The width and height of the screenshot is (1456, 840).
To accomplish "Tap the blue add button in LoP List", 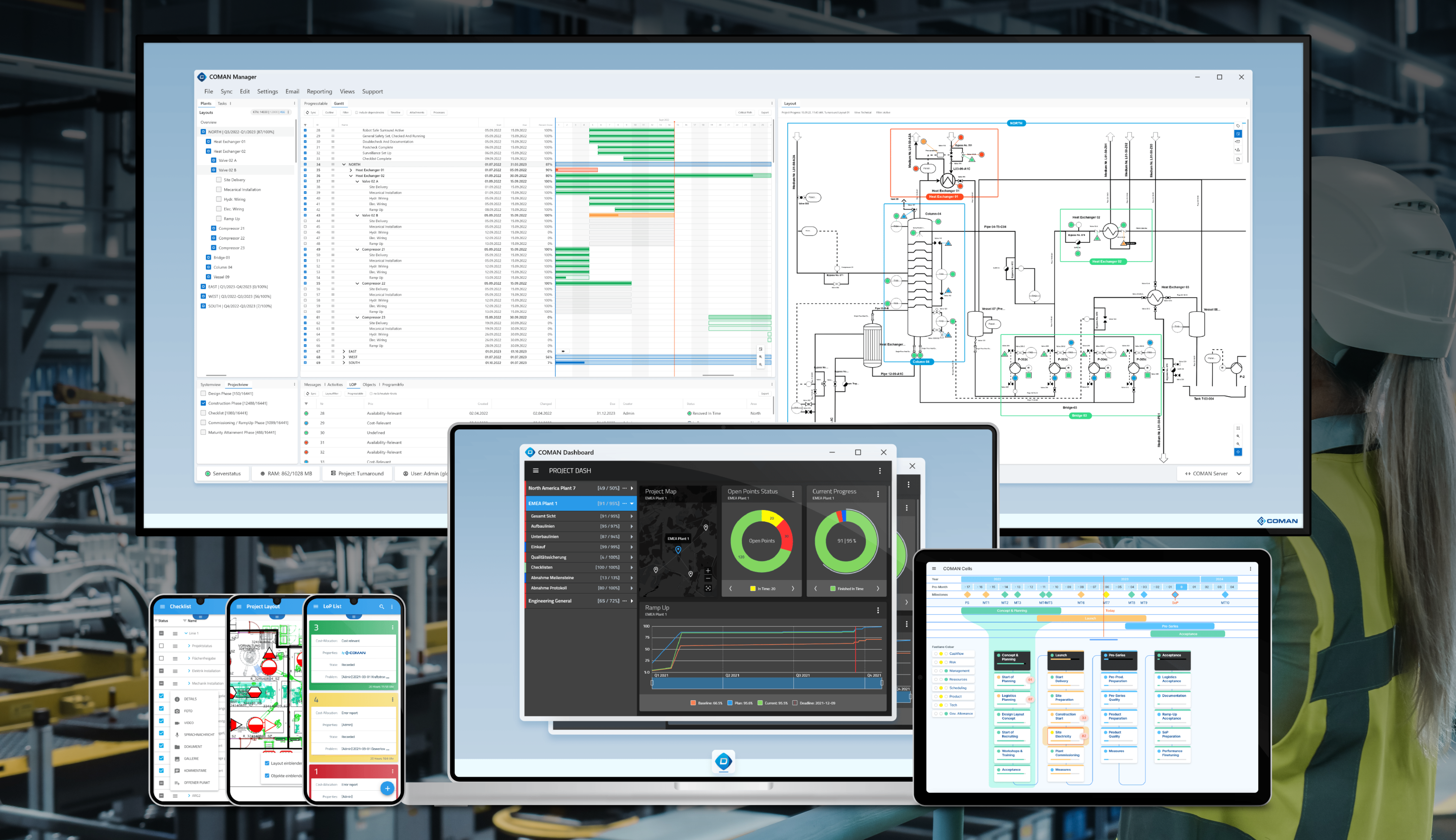I will pos(387,788).
